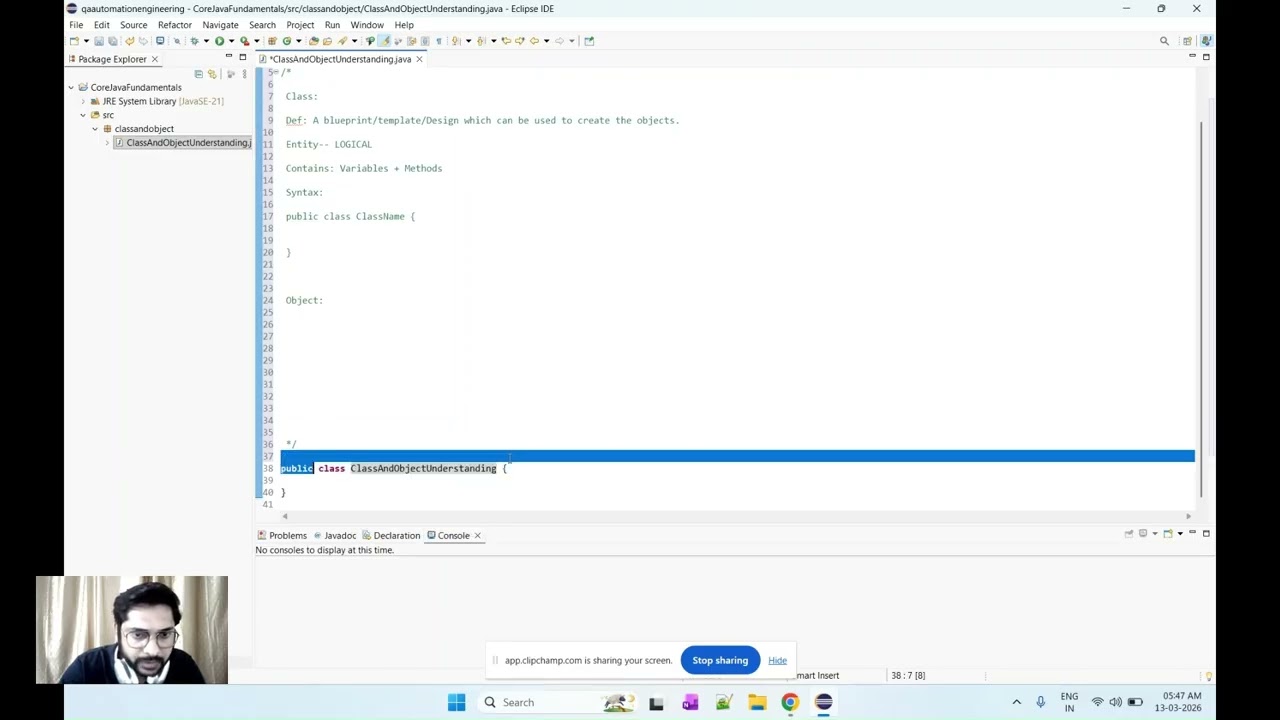1280x720 pixels.
Task: Click the Search flashlight toolbar icon
Action: [342, 41]
